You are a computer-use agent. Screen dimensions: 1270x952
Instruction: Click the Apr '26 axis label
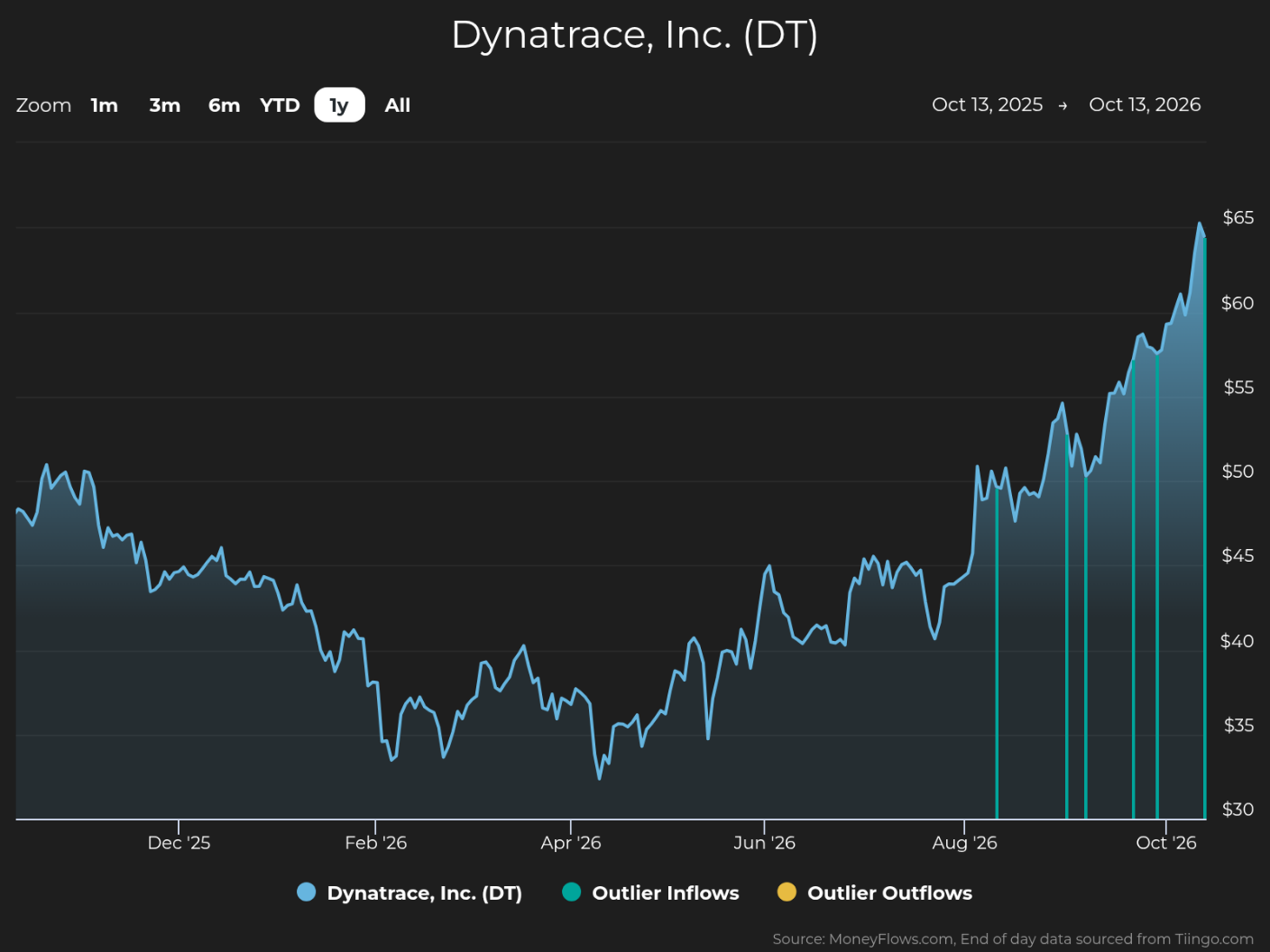coord(570,843)
